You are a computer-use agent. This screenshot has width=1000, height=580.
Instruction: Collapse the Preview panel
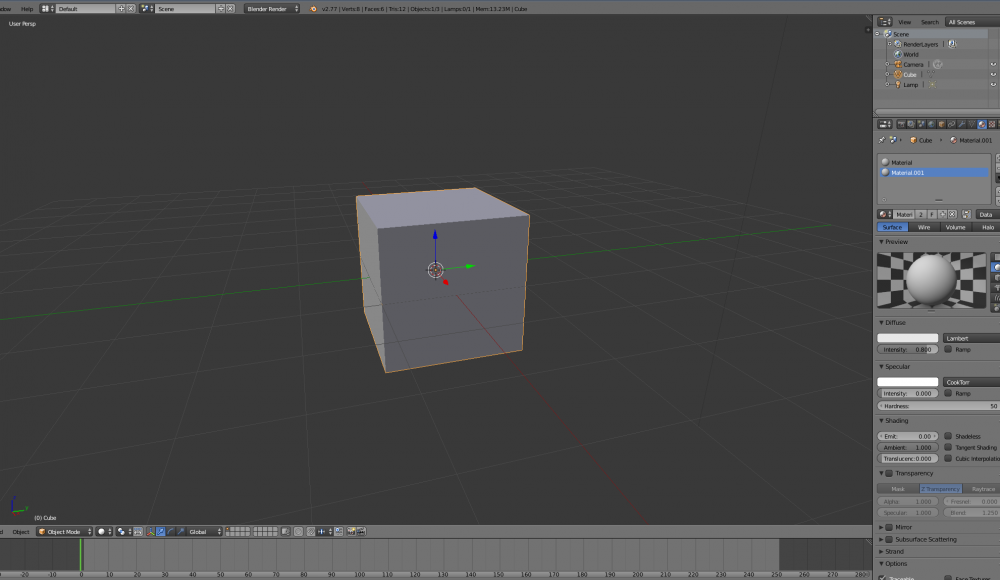click(x=881, y=242)
